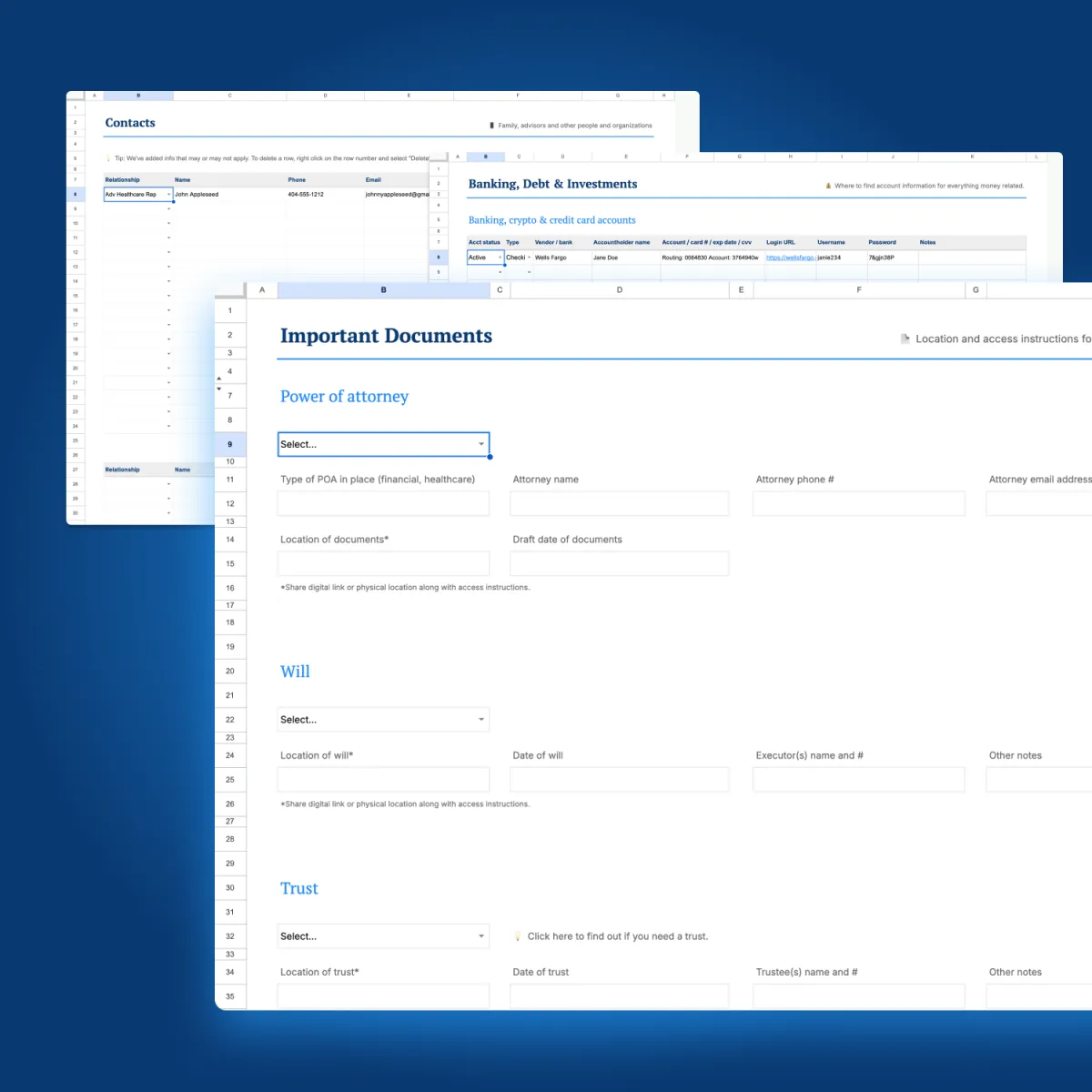Click the johnnyappleseed email cell in Contacts
The image size is (1092, 1092).
[397, 194]
